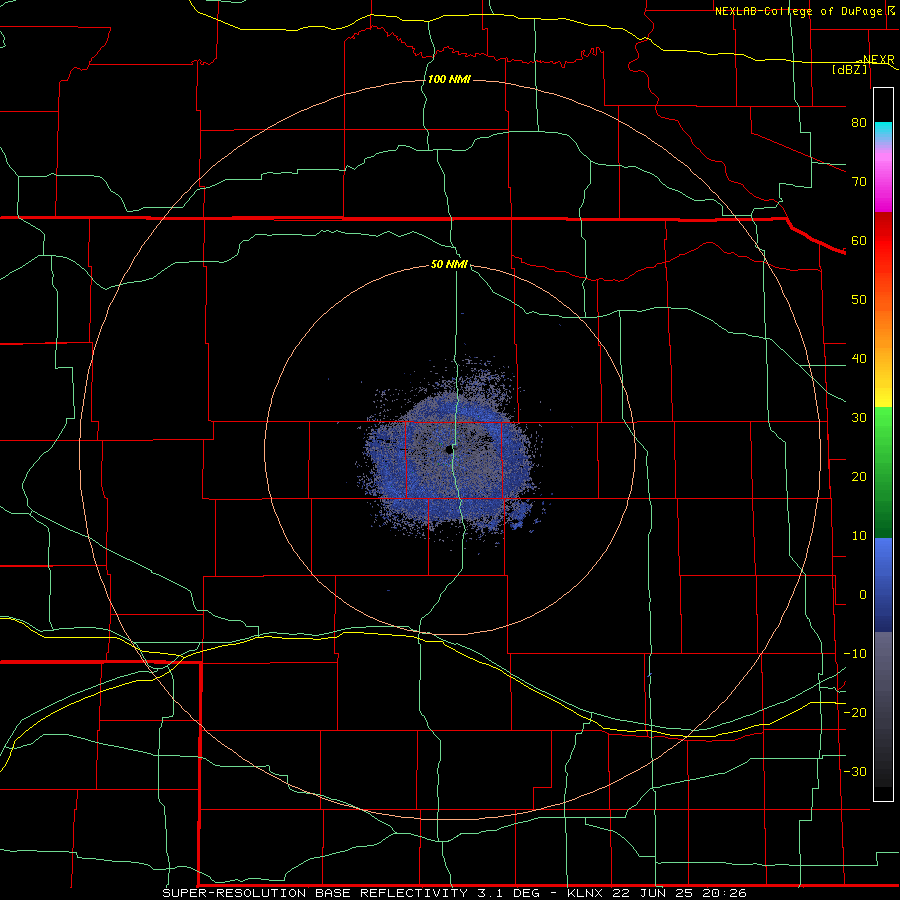Click the 0 value on dBZ scale

(x=863, y=595)
